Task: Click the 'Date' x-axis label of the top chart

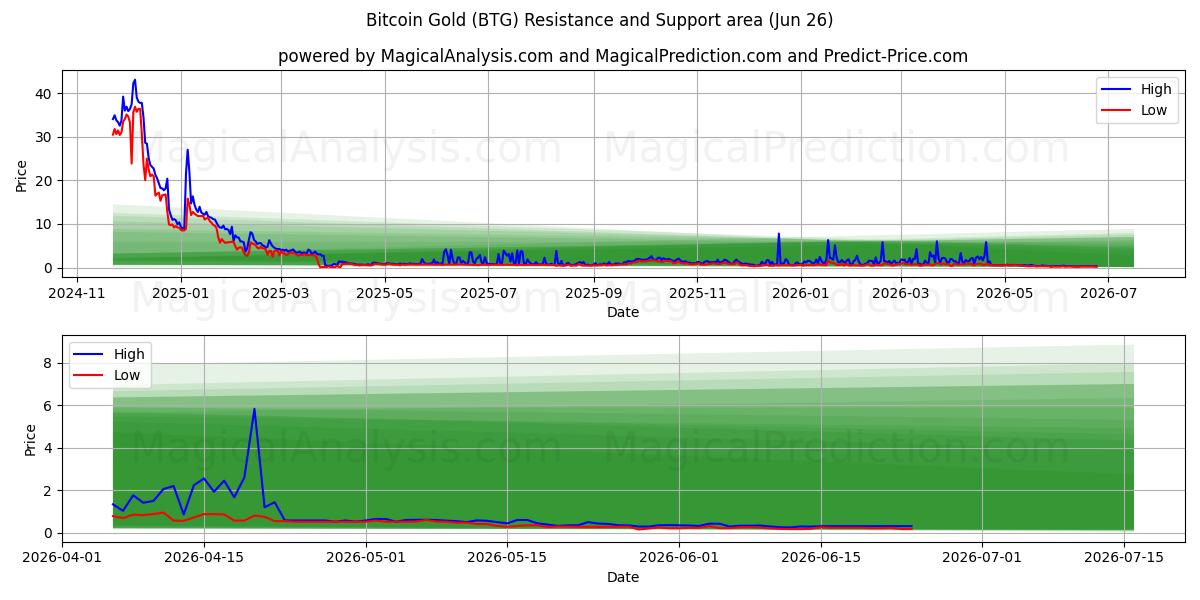Action: (x=623, y=312)
